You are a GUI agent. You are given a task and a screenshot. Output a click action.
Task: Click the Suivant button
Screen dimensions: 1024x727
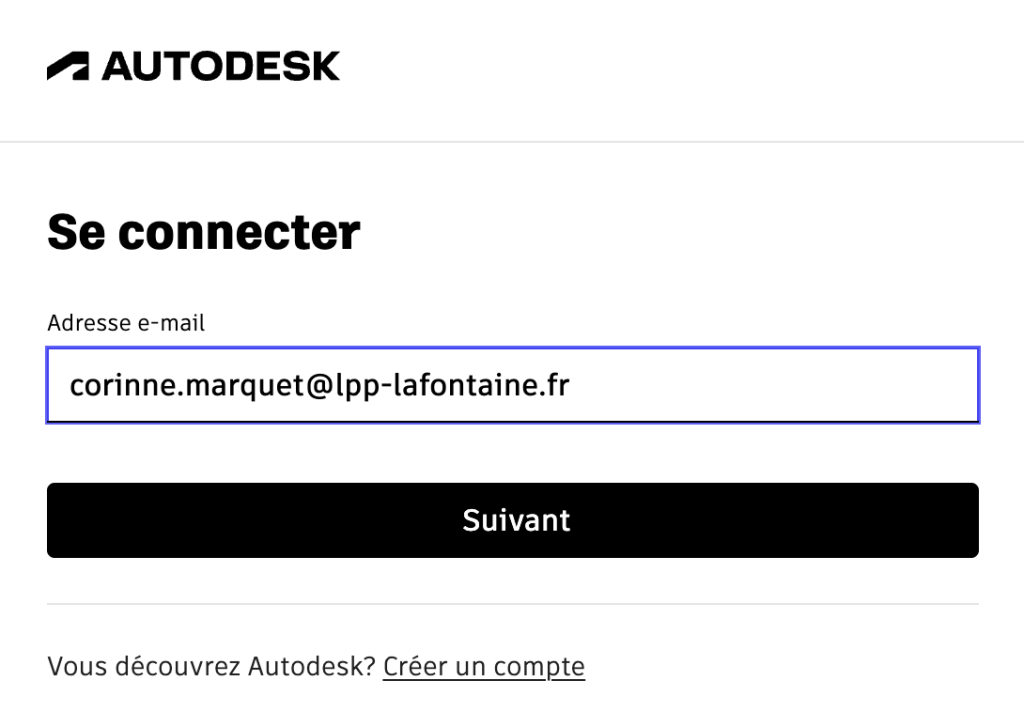(513, 521)
